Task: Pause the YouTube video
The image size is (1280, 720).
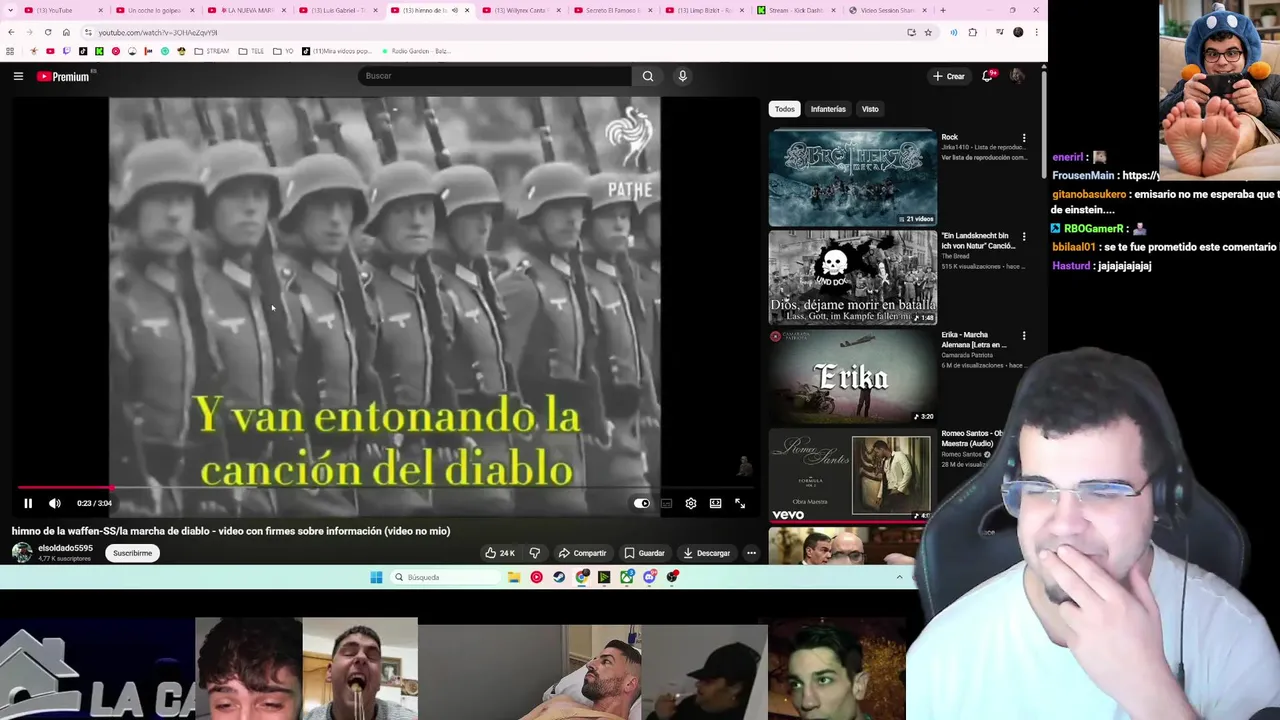Action: (28, 503)
